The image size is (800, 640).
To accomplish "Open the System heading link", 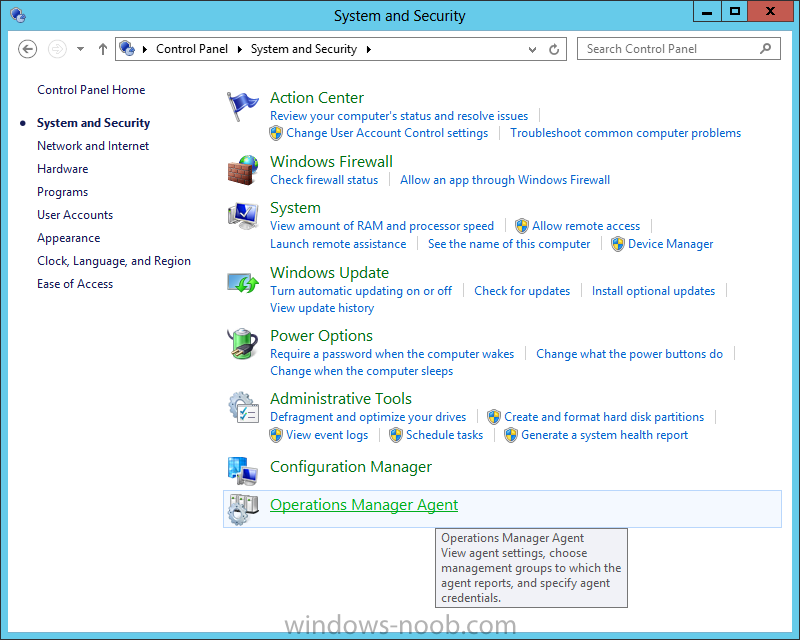I will point(295,208).
